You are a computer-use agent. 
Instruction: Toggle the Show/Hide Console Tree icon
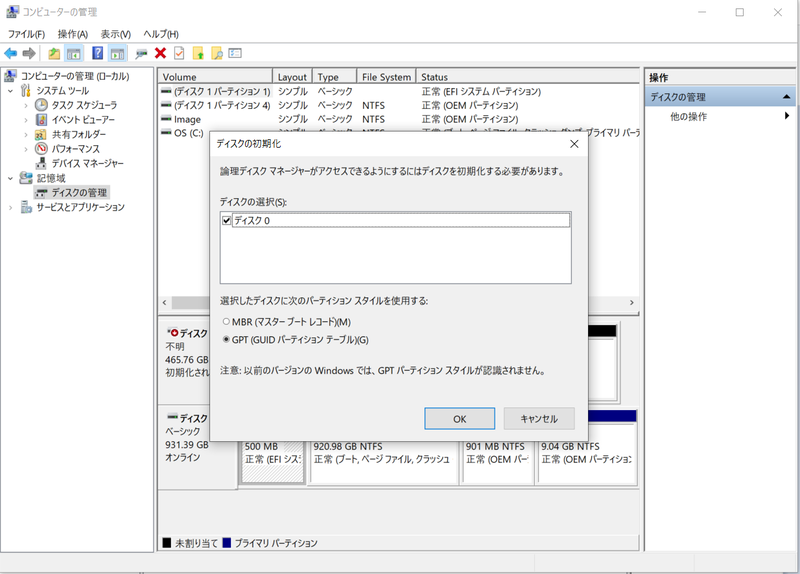74,53
